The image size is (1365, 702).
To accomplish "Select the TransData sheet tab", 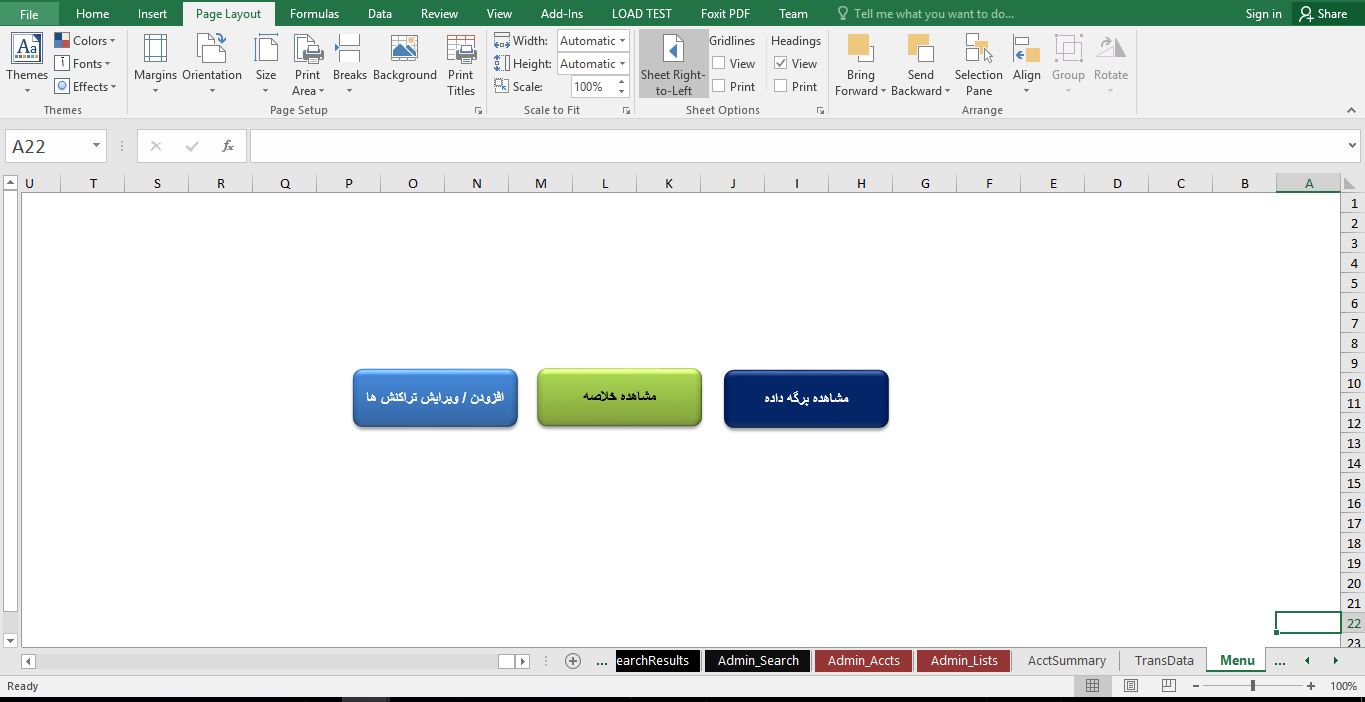I will click(1164, 660).
